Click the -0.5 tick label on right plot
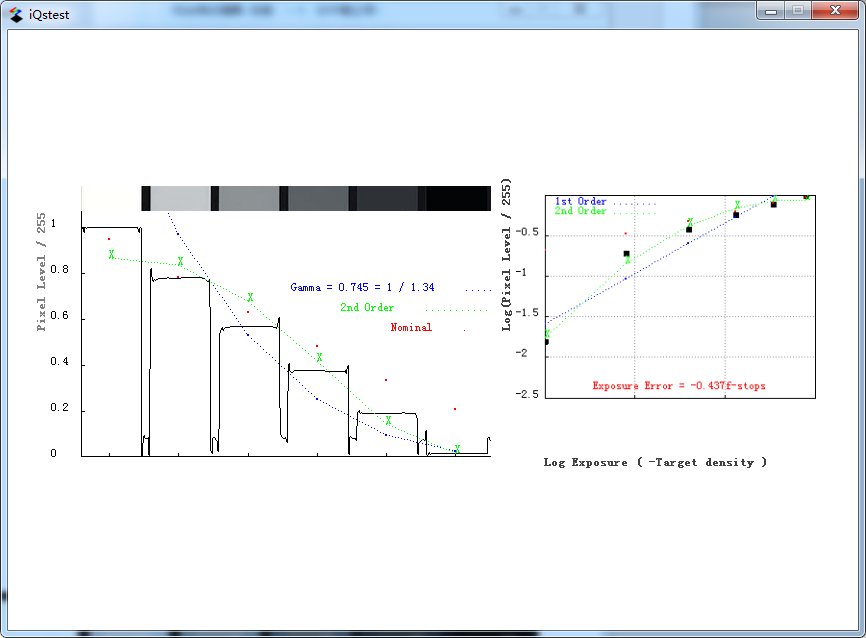This screenshot has height=638, width=866. click(527, 232)
